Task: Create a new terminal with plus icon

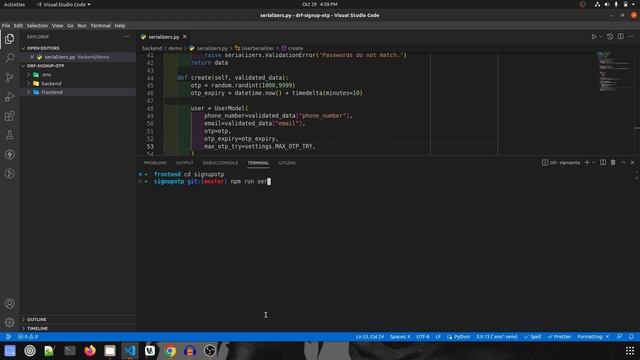Action: pyautogui.click(x=587, y=162)
